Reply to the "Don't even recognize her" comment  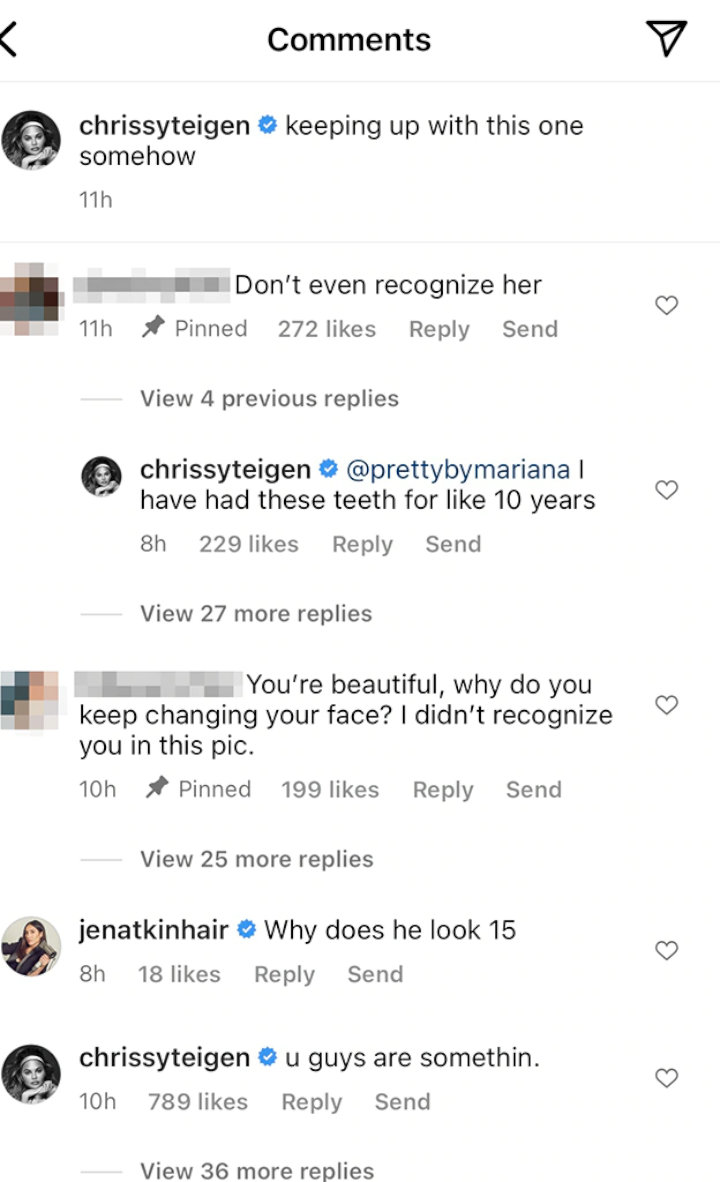pos(439,329)
